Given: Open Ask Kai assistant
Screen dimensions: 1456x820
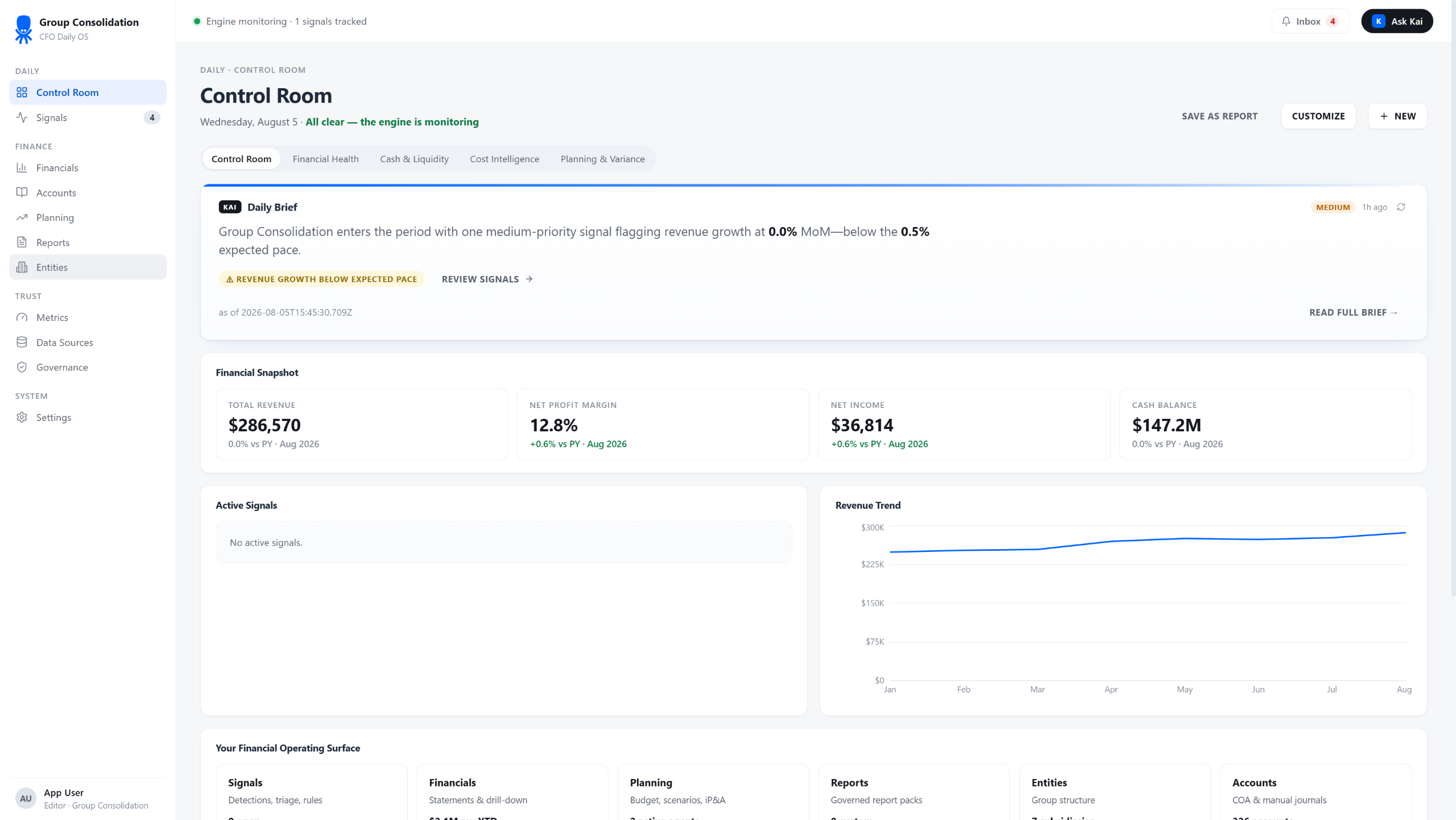Looking at the screenshot, I should [x=1397, y=21].
